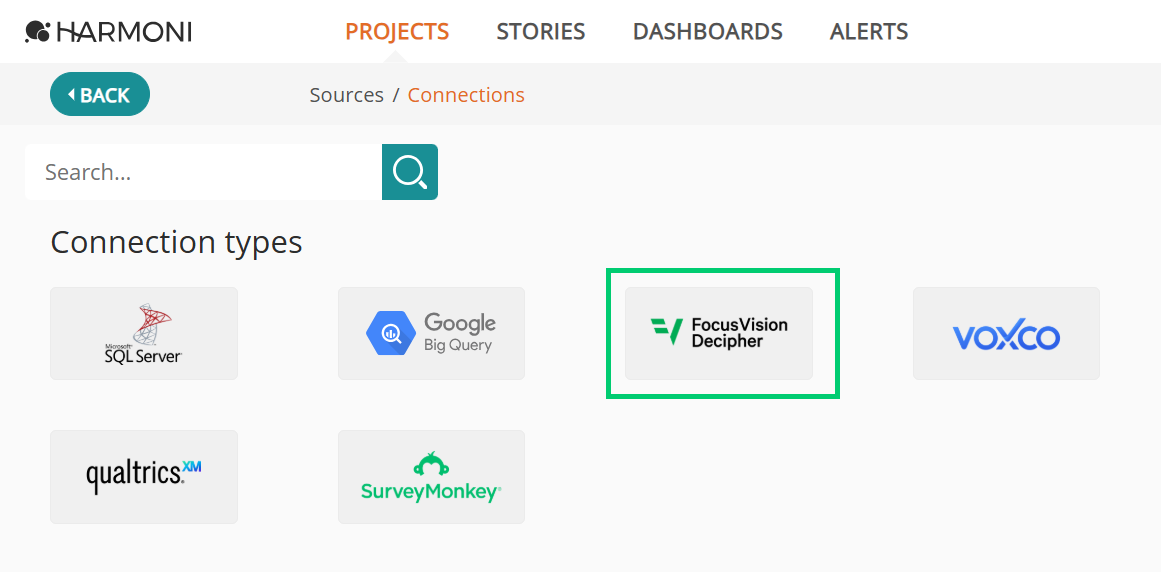The image size is (1161, 572).
Task: Focus the Search input field
Action: [x=204, y=172]
